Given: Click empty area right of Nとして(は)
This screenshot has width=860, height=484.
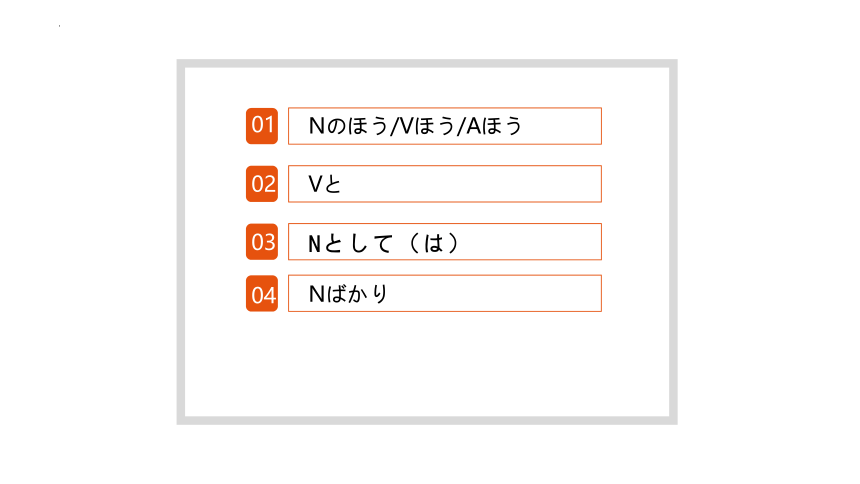Looking at the screenshot, I should pos(532,241).
